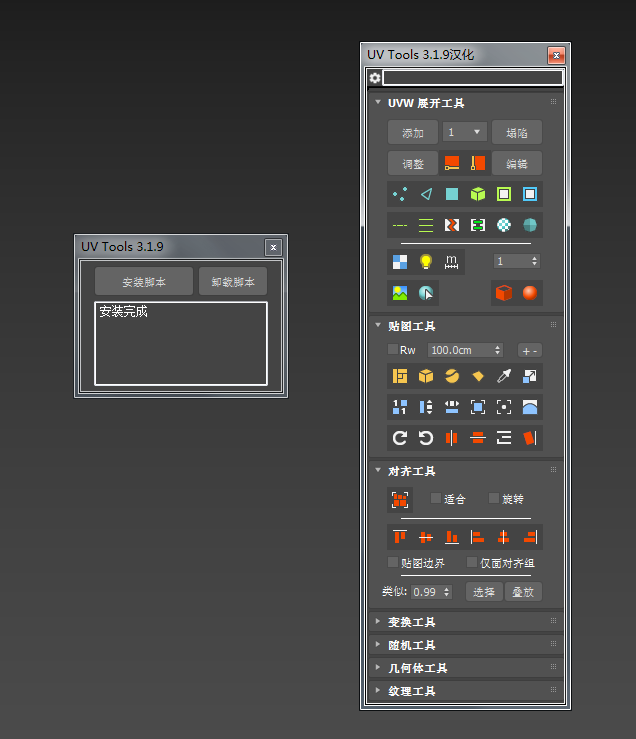
Task: Enable the Rw checkbox
Action: click(x=393, y=350)
